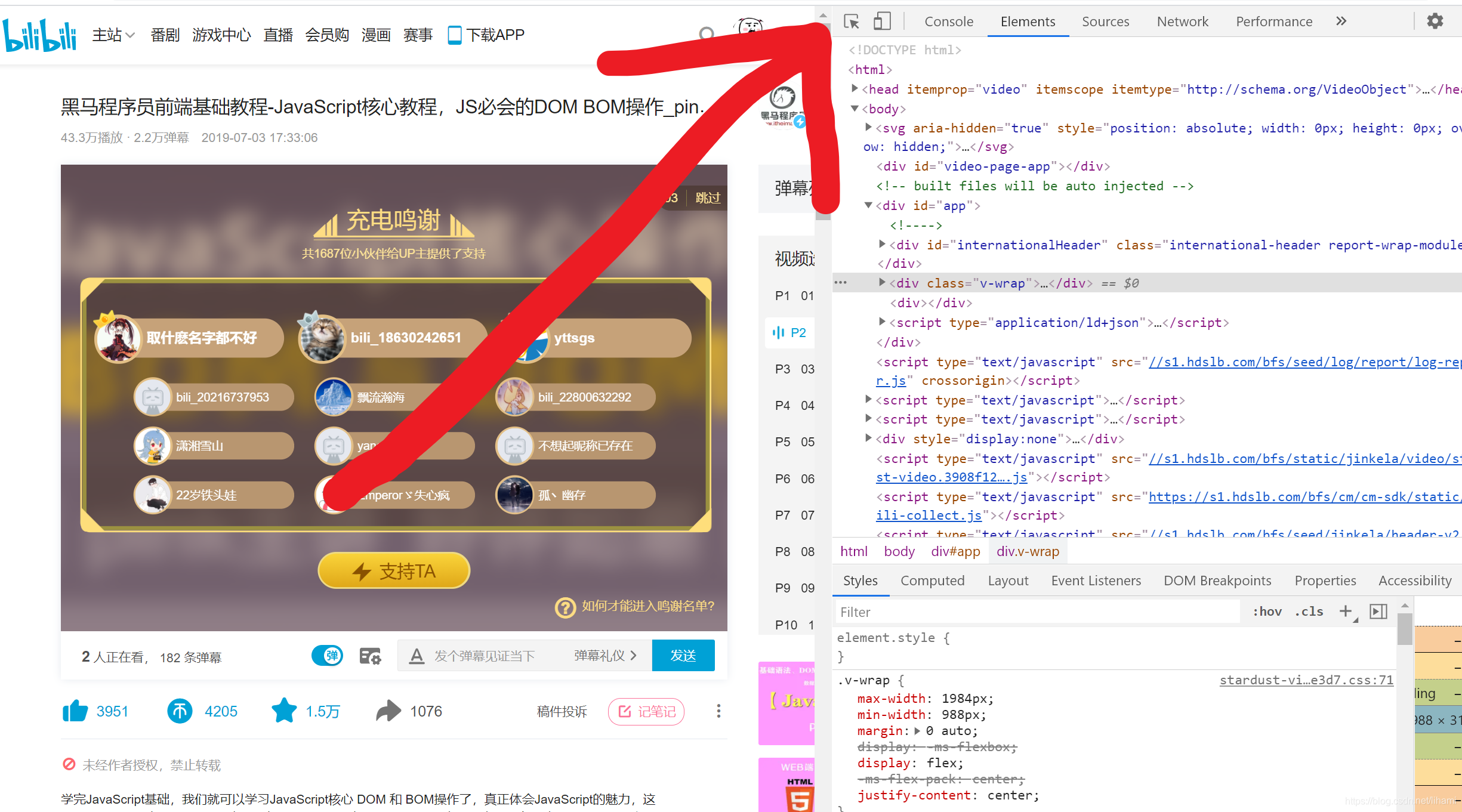
Task: Click the danmaku font style A icon
Action: point(417,656)
